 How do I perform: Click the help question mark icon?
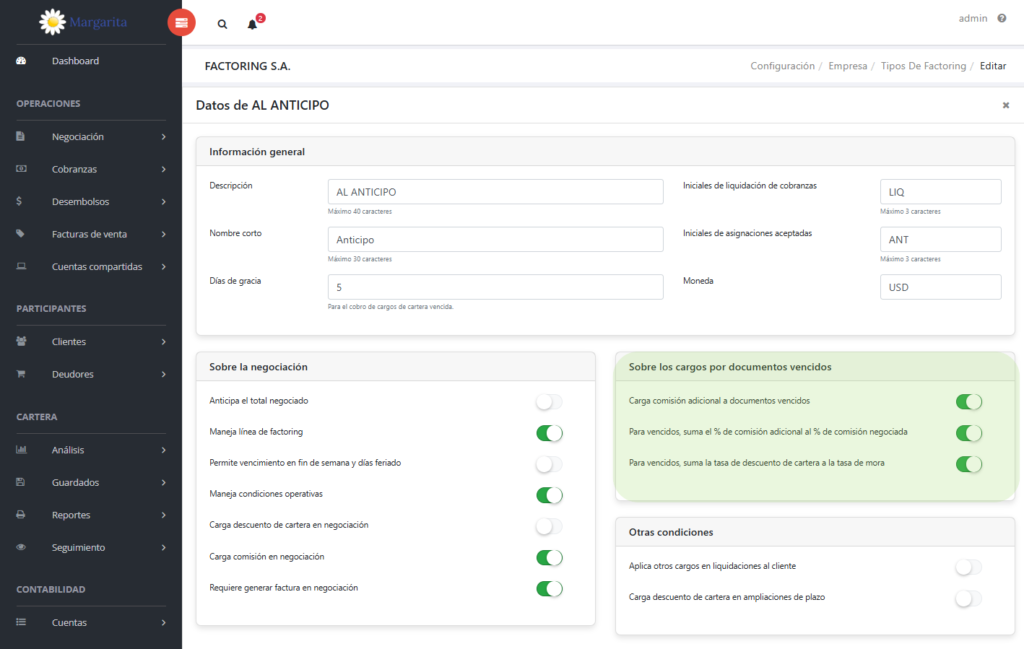(1001, 18)
